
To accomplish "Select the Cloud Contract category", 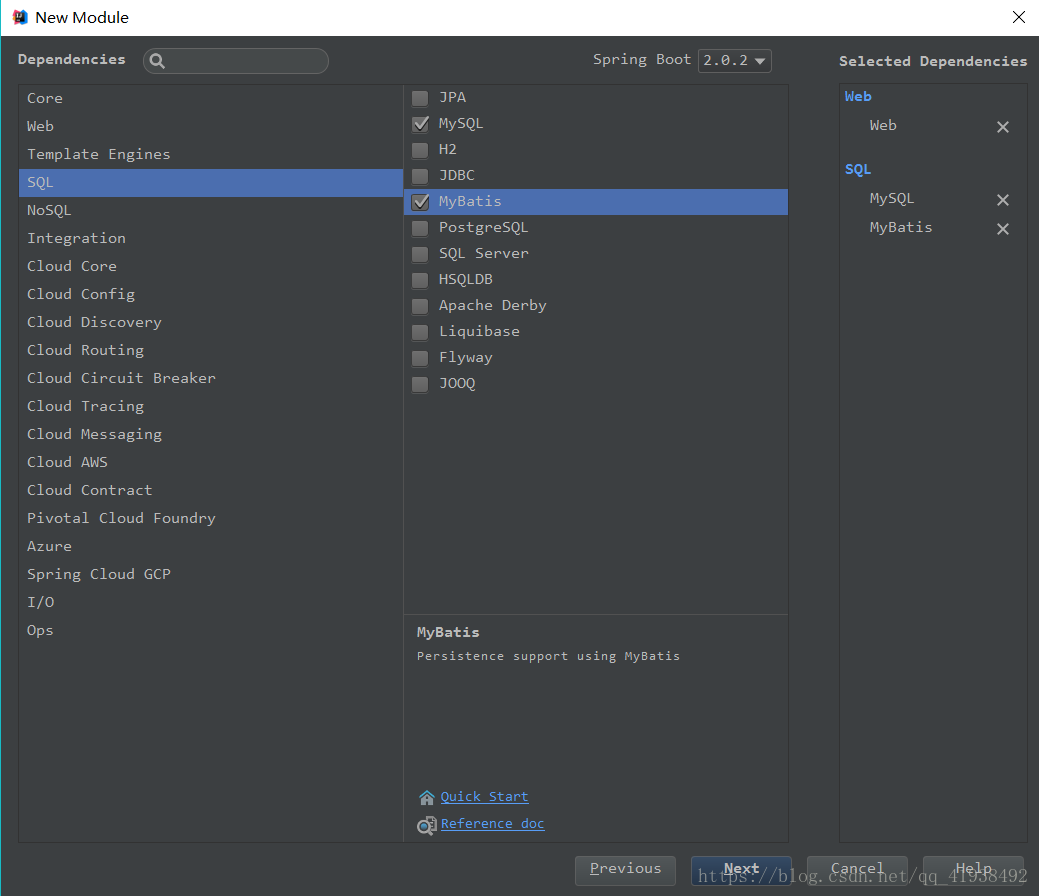I will click(x=211, y=490).
